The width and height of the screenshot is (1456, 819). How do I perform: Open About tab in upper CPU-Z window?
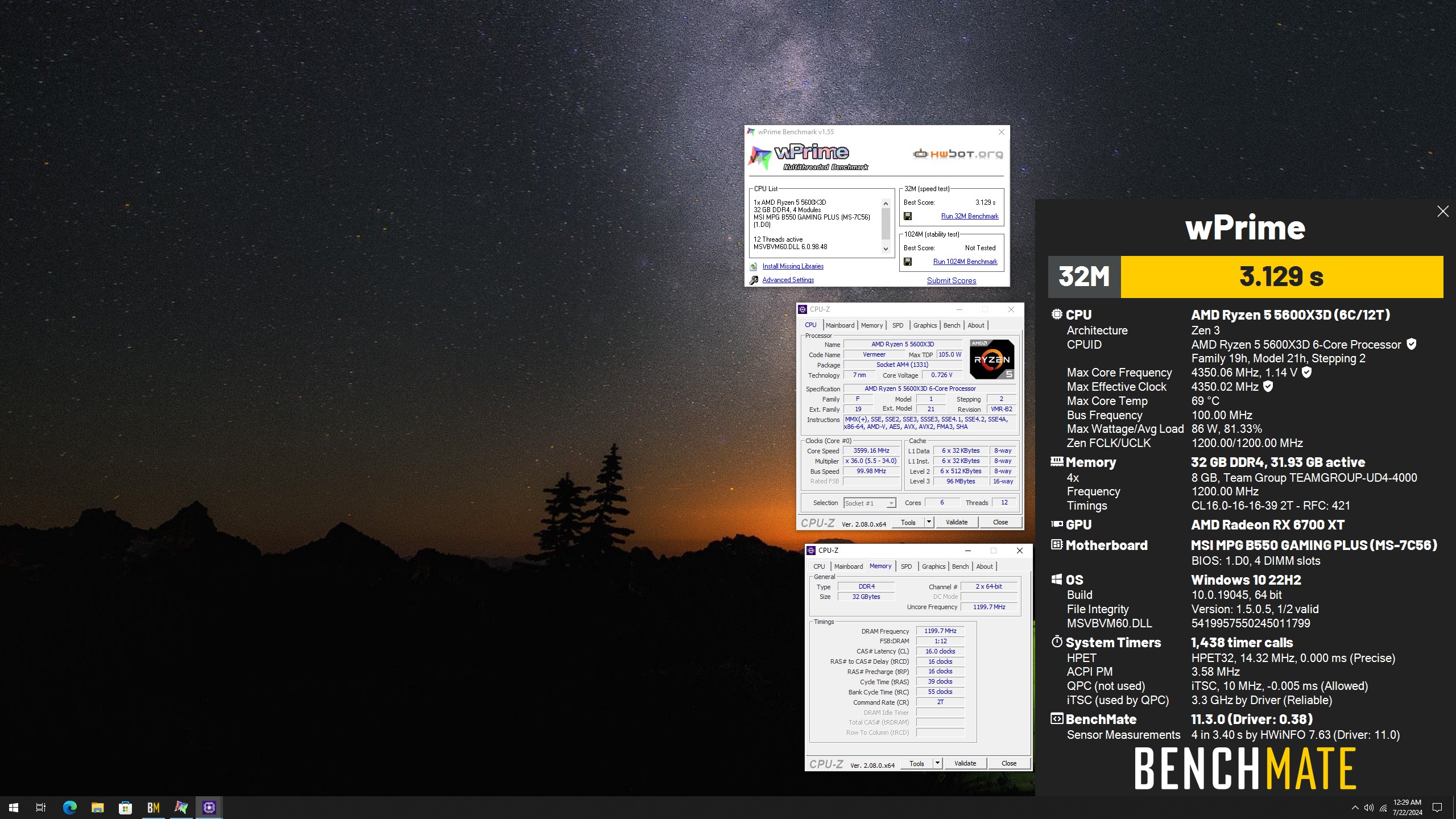coord(976,325)
